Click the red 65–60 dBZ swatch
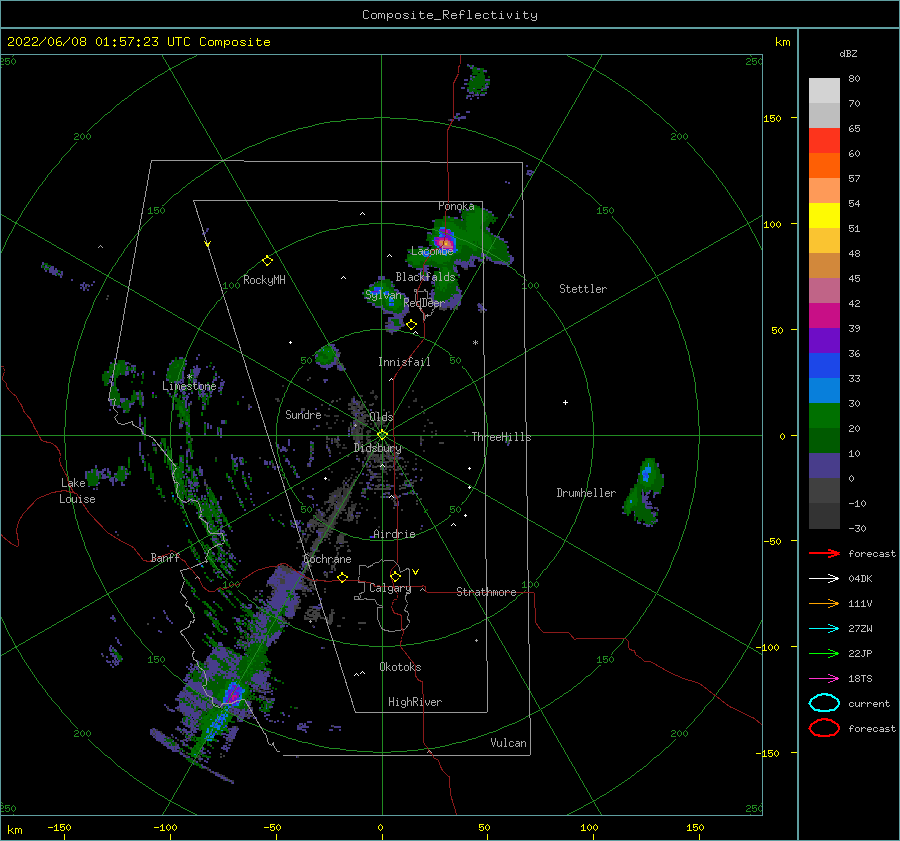Image resolution: width=900 pixels, height=841 pixels. [824, 141]
